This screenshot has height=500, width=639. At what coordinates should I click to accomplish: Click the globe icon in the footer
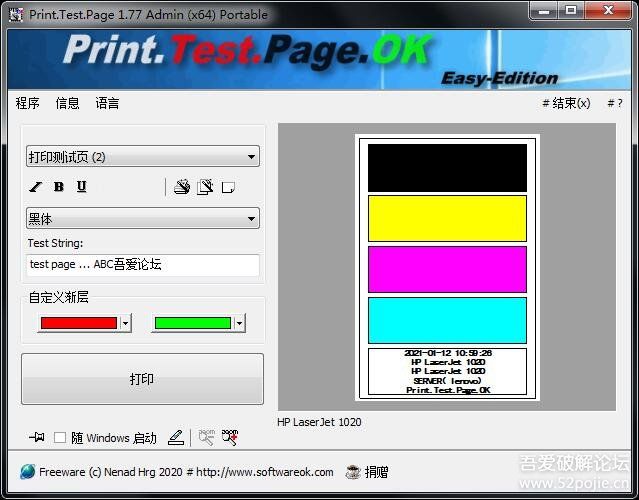[x=28, y=472]
